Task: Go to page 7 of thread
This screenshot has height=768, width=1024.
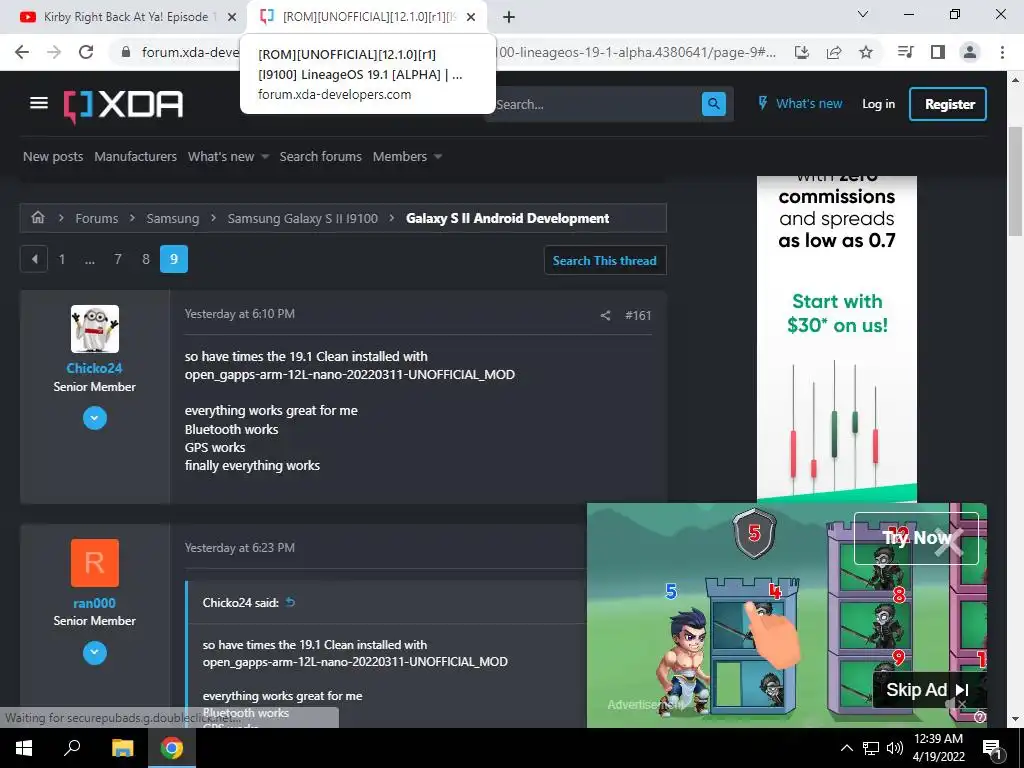Action: (118, 259)
